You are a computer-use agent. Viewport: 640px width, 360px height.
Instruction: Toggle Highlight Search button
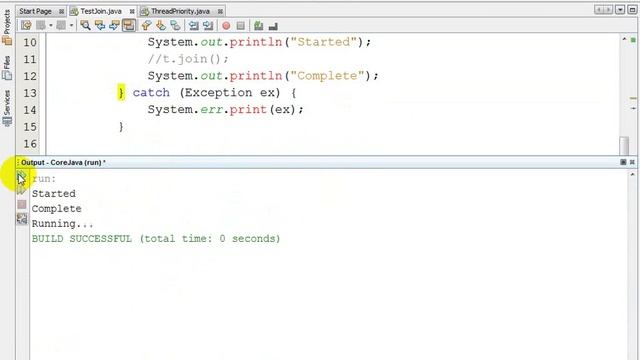[129, 26]
